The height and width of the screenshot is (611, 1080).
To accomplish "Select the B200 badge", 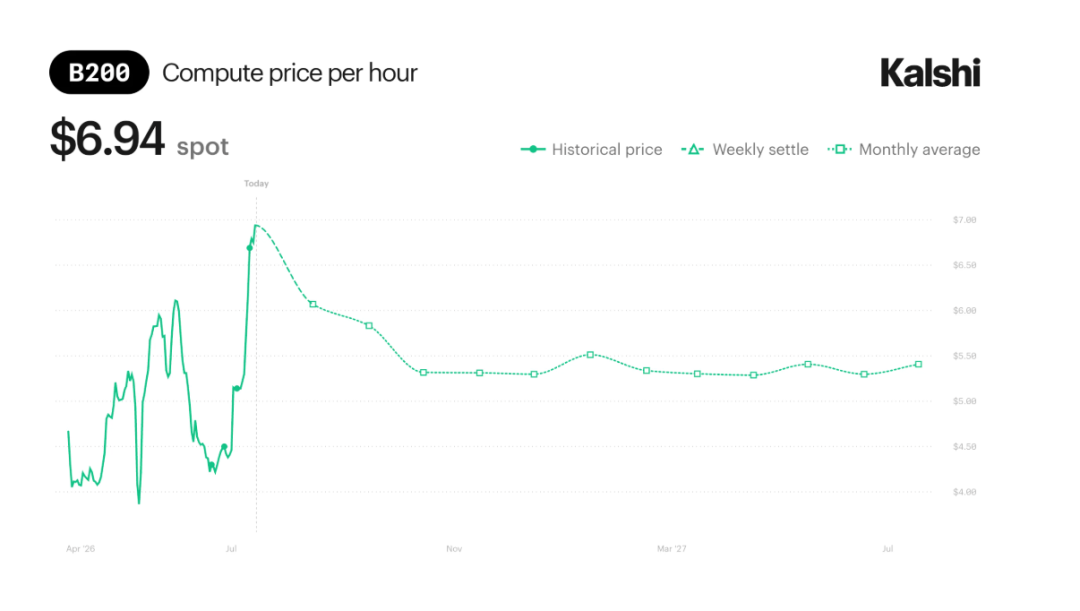I will pos(99,72).
